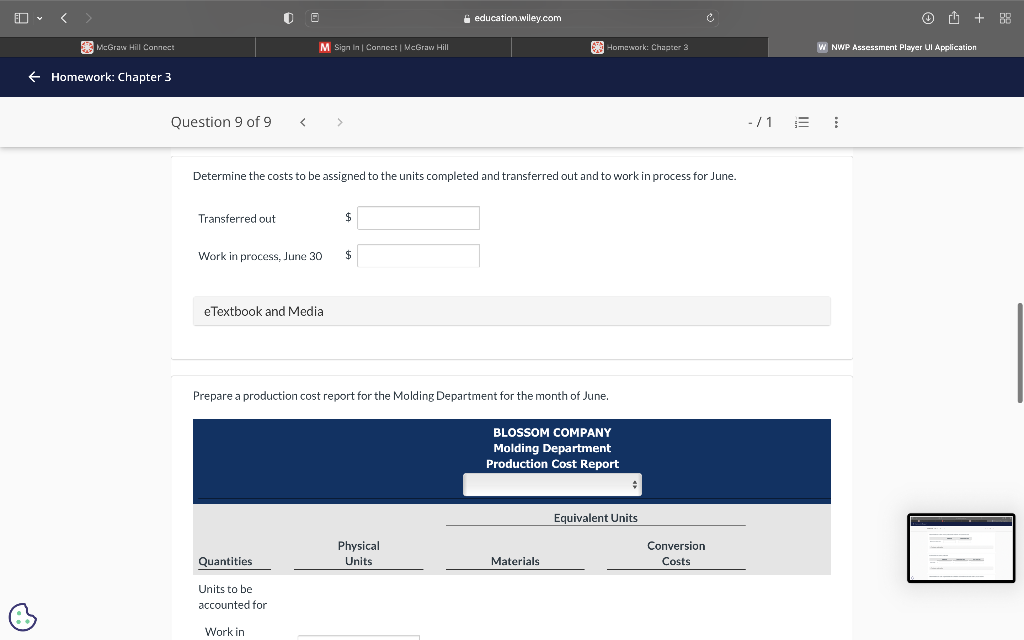Click the Share icon in toolbar
The image size is (1024, 640).
coord(953,18)
